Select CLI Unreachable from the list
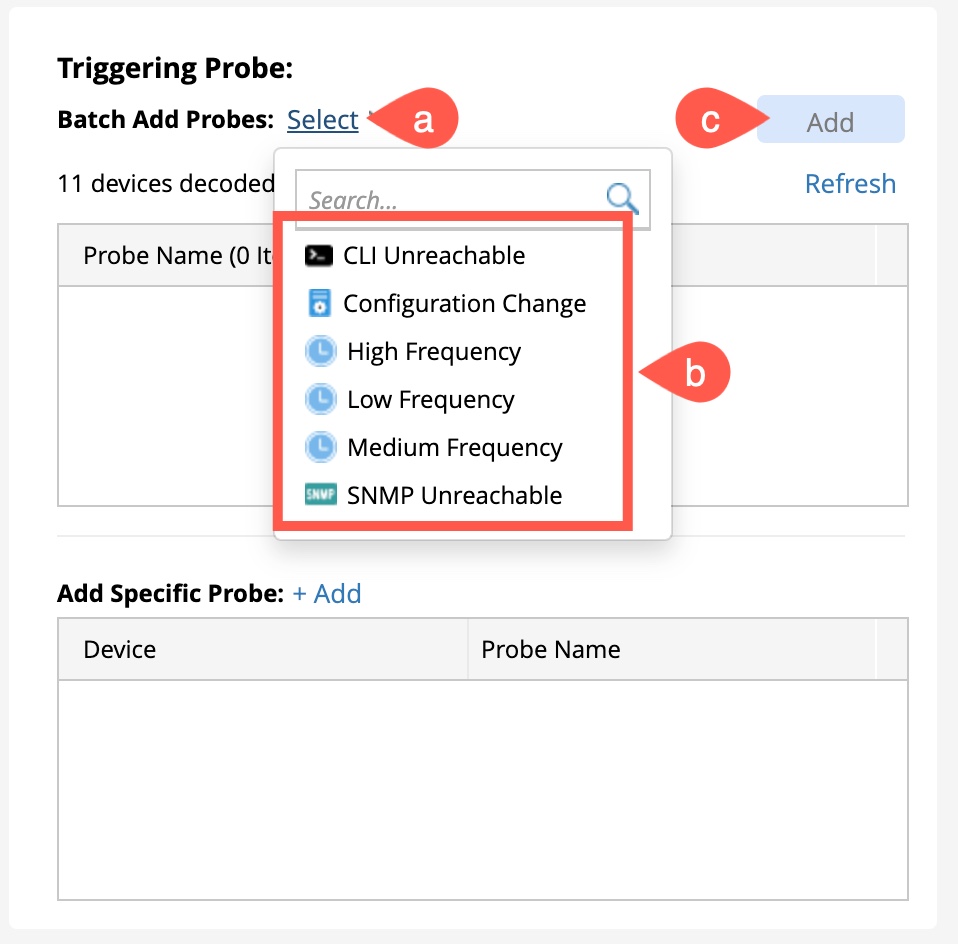958x944 pixels. tap(433, 255)
